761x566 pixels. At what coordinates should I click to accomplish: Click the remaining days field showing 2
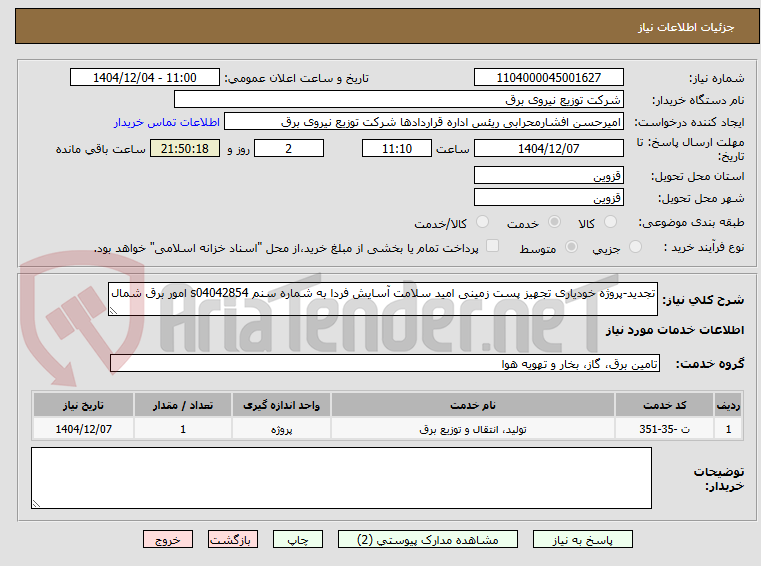click(x=289, y=148)
